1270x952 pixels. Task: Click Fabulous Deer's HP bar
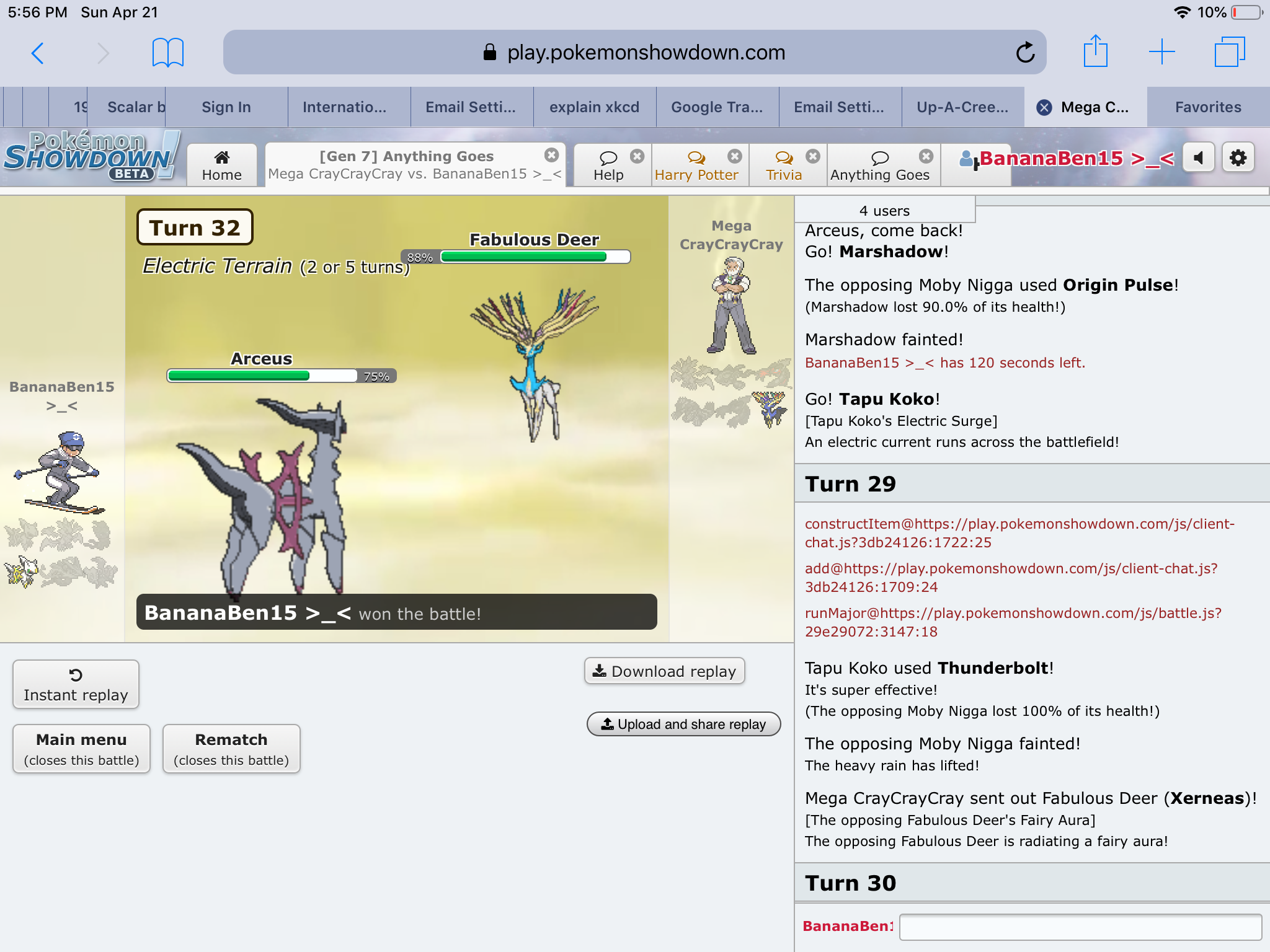(535, 257)
